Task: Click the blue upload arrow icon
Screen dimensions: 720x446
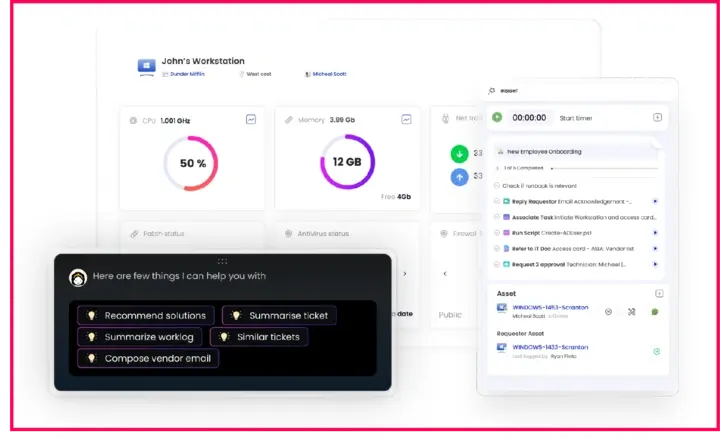Action: (459, 177)
